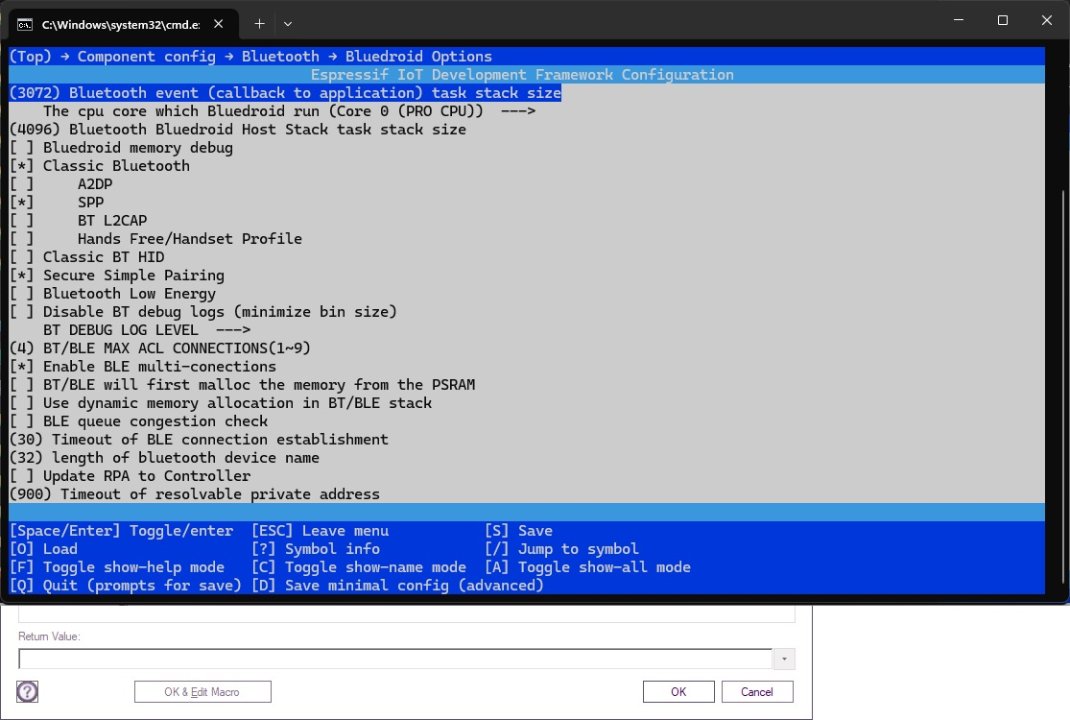Click the [D] Save minimal config hint
This screenshot has height=720, width=1070.
click(397, 586)
